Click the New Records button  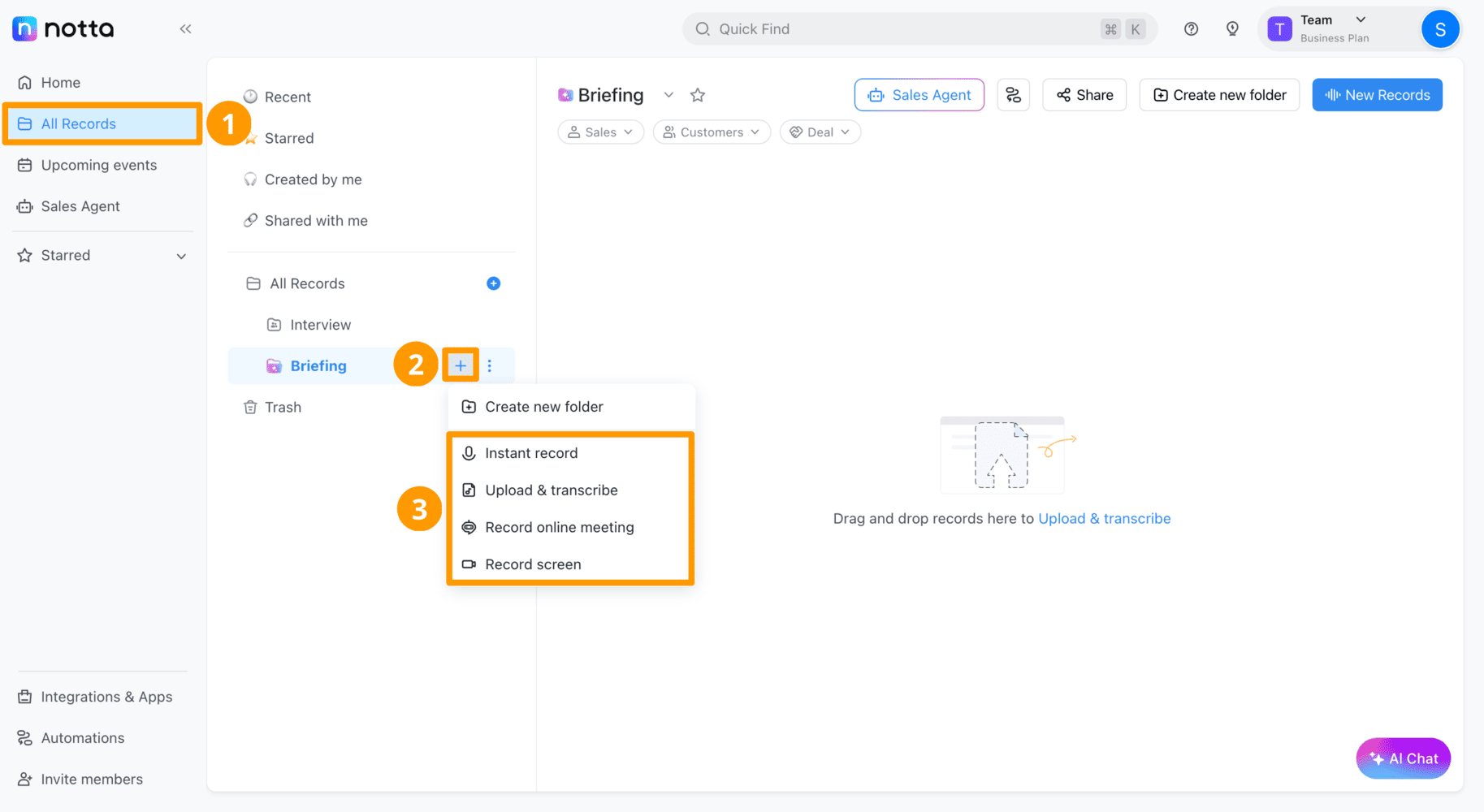point(1377,95)
